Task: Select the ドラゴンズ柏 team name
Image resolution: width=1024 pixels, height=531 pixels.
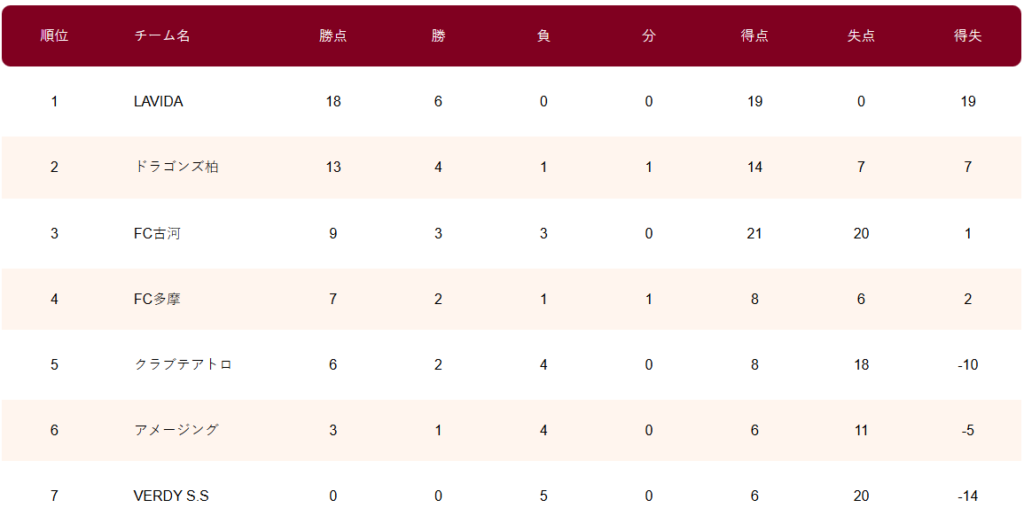Action: click(176, 167)
